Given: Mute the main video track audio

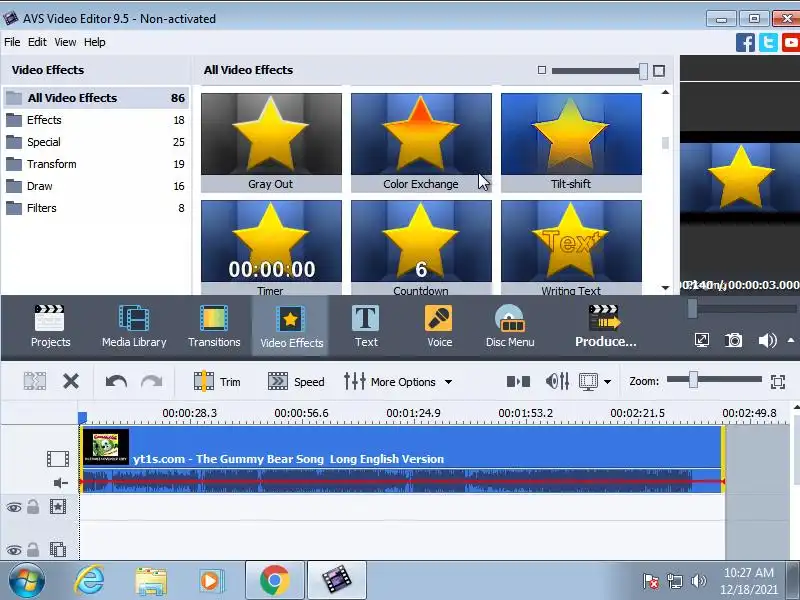Looking at the screenshot, I should [x=61, y=483].
